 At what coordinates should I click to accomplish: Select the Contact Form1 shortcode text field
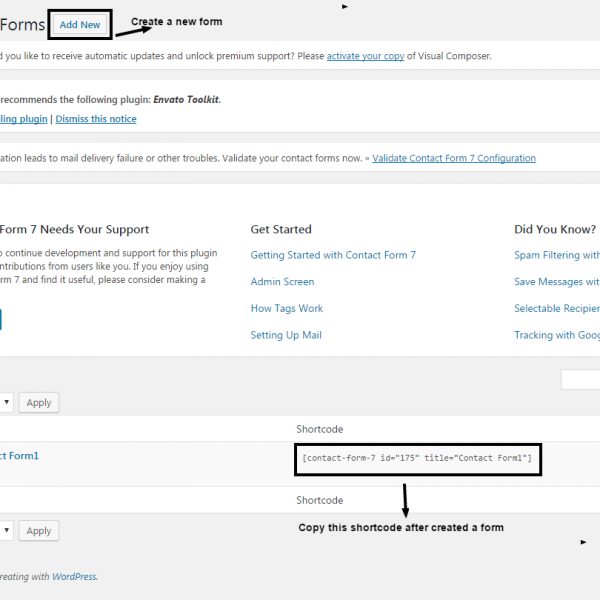tap(417, 459)
